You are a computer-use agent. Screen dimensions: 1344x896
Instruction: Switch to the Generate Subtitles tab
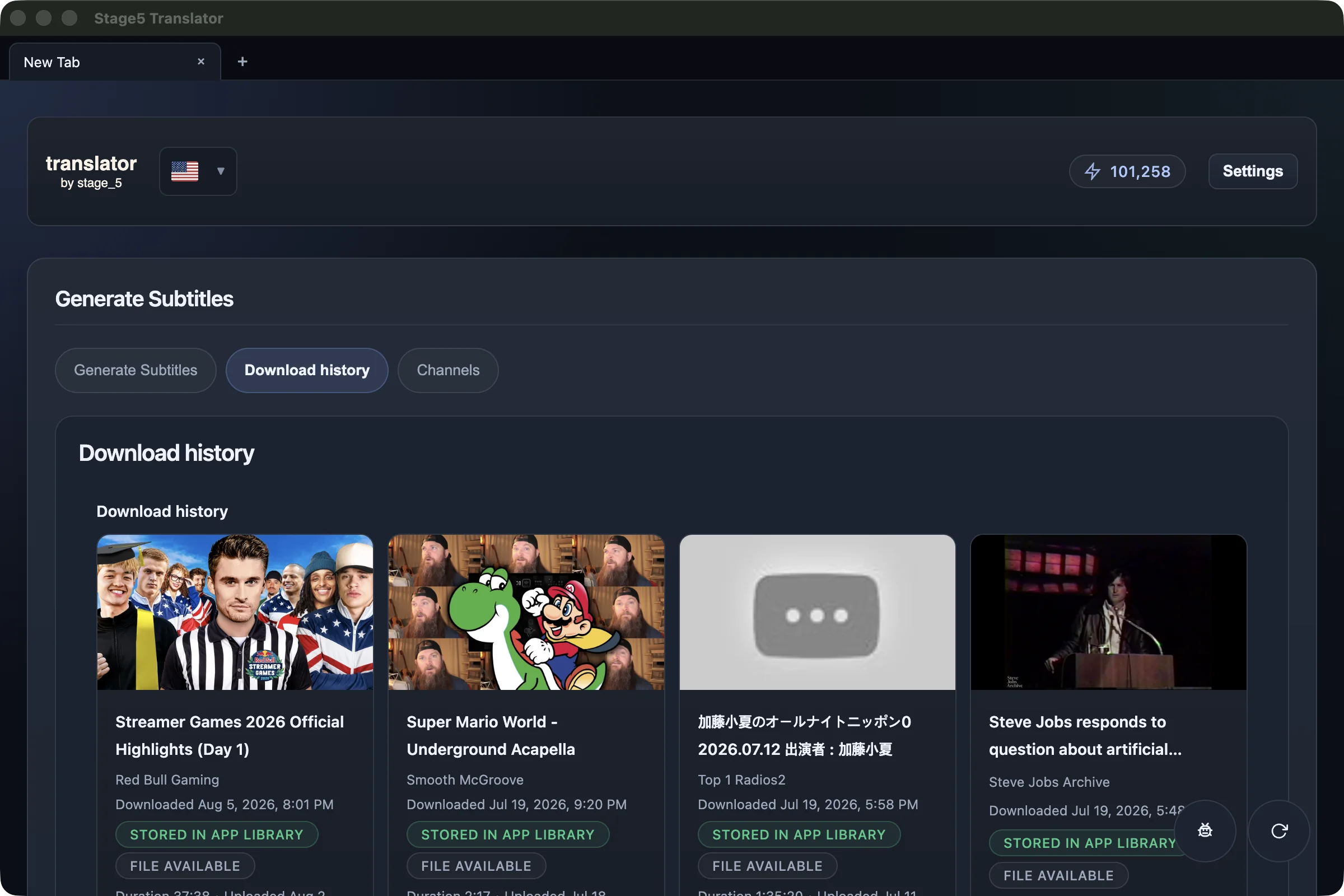click(x=136, y=370)
